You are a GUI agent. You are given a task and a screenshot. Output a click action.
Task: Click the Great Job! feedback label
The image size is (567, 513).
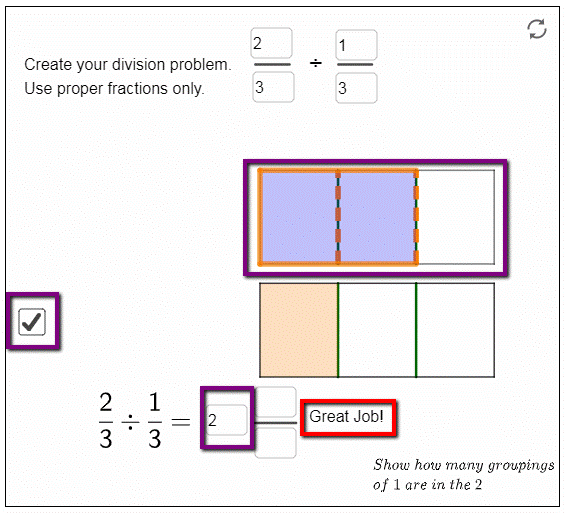pos(346,416)
